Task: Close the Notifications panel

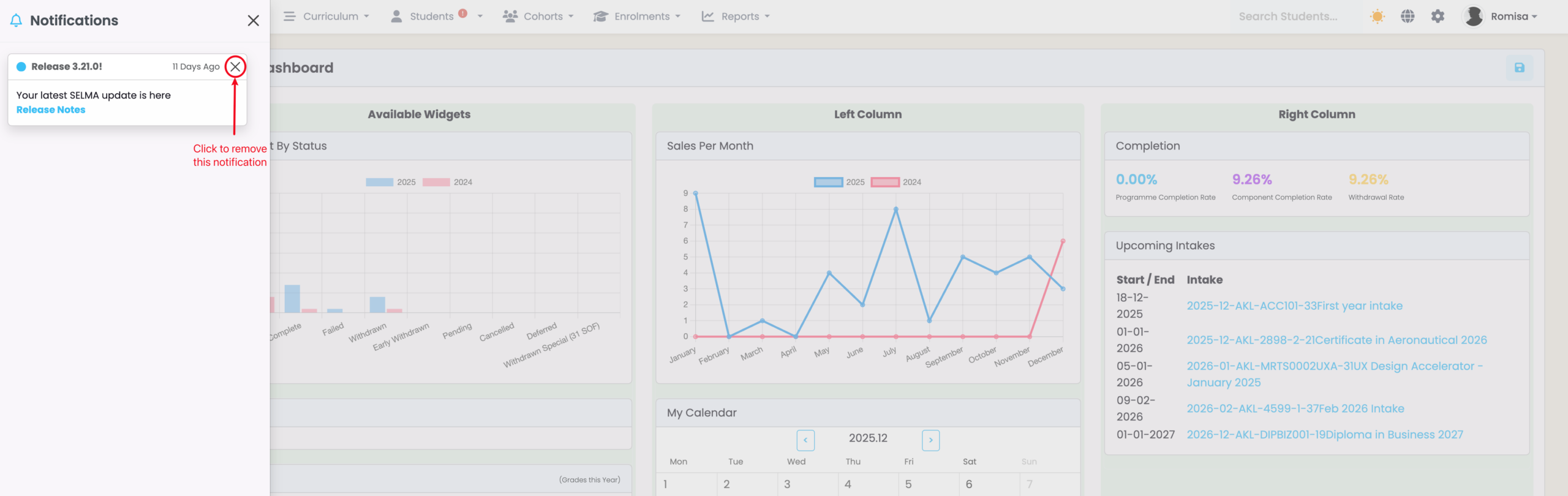Action: point(253,21)
